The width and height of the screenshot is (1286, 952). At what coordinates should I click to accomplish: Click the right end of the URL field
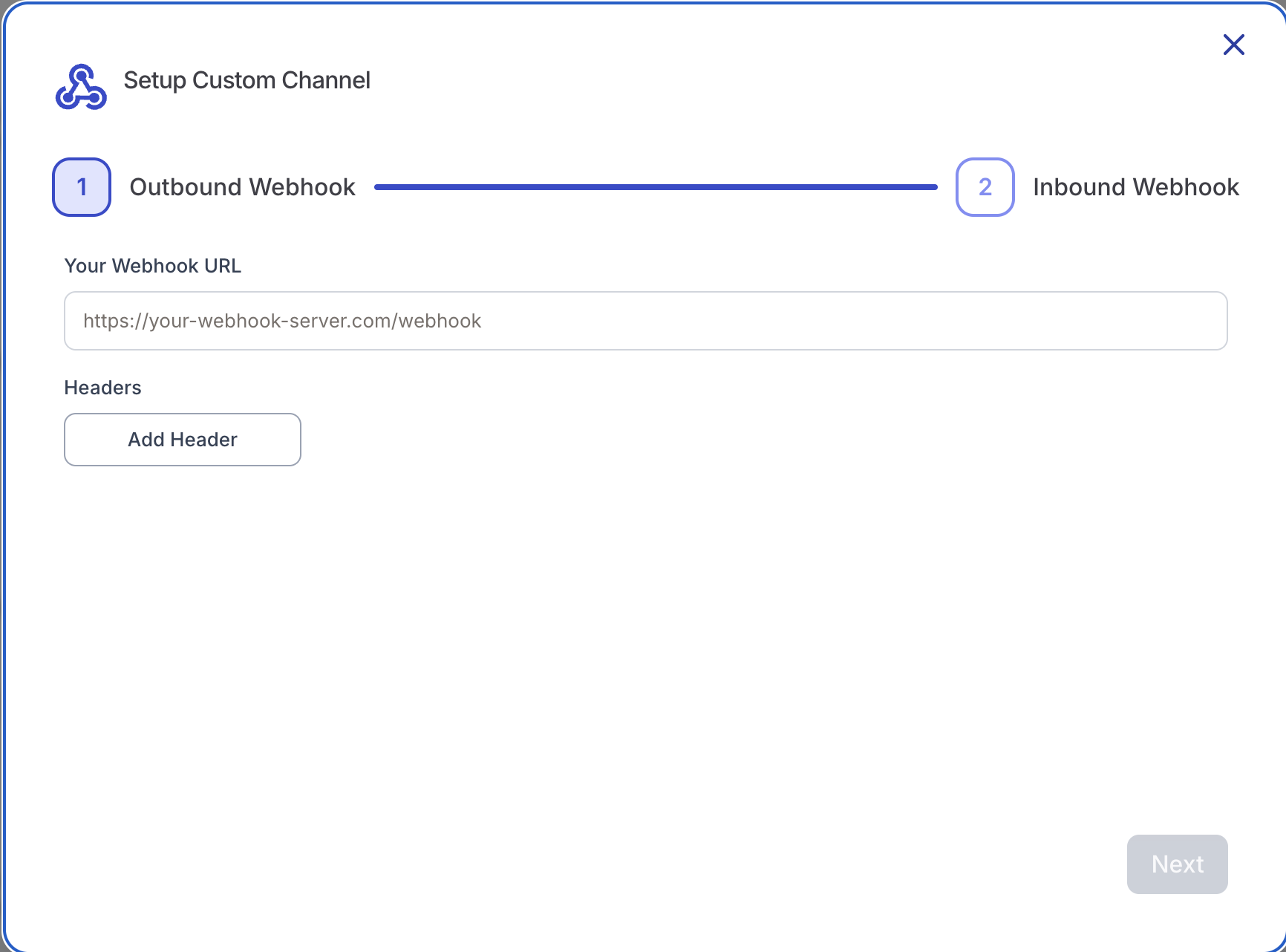point(1188,321)
